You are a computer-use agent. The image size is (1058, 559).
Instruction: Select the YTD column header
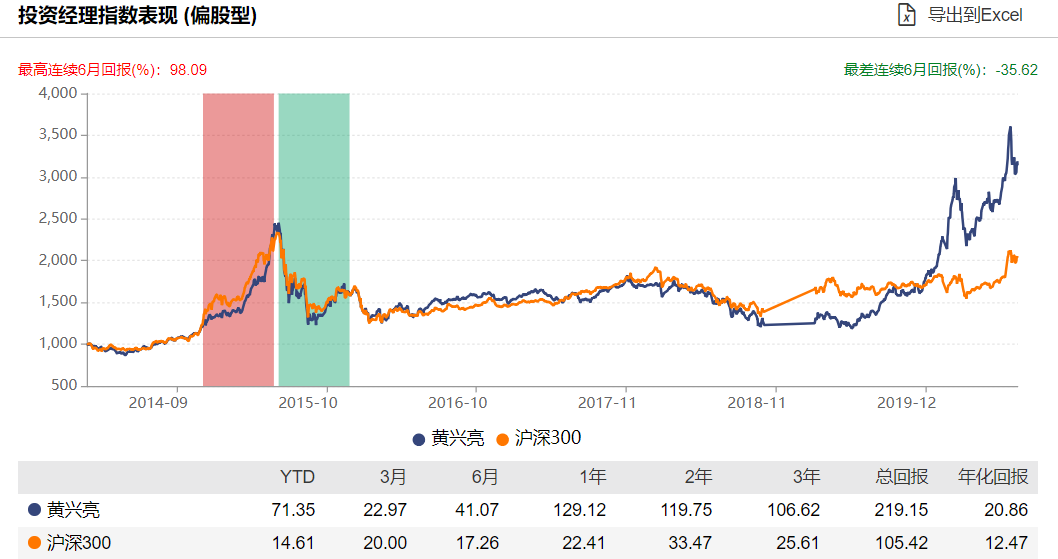[296, 477]
